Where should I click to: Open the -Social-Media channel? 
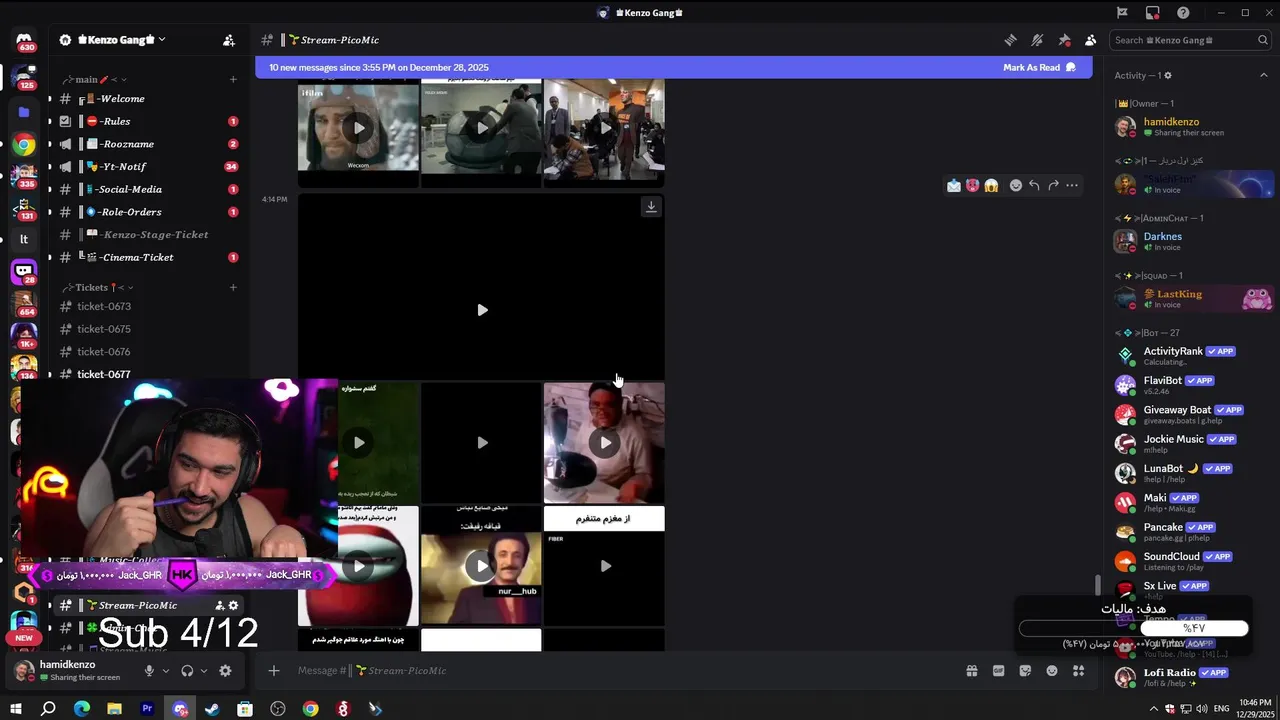pyautogui.click(x=146, y=189)
